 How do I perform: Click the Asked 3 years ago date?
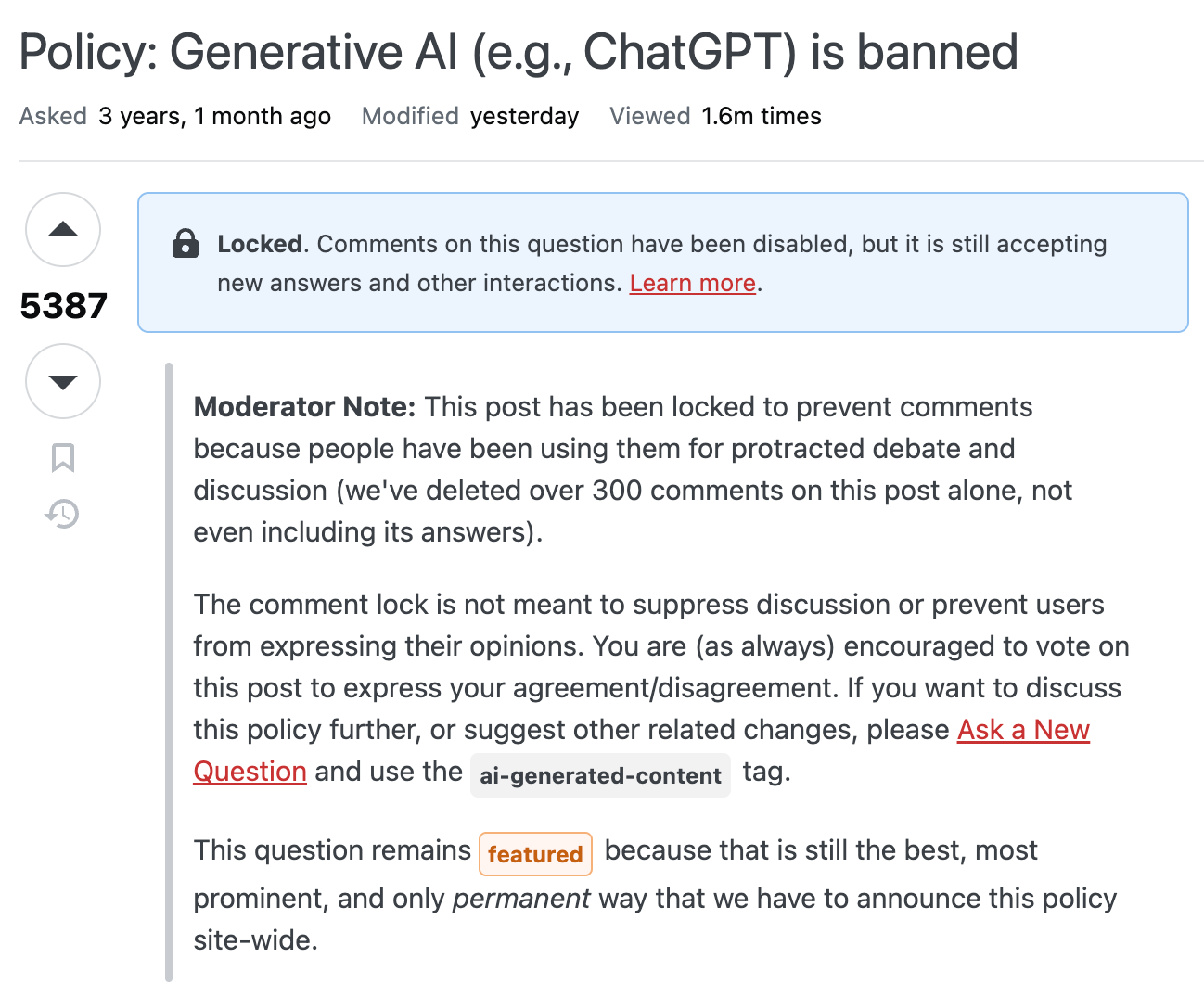tap(214, 116)
